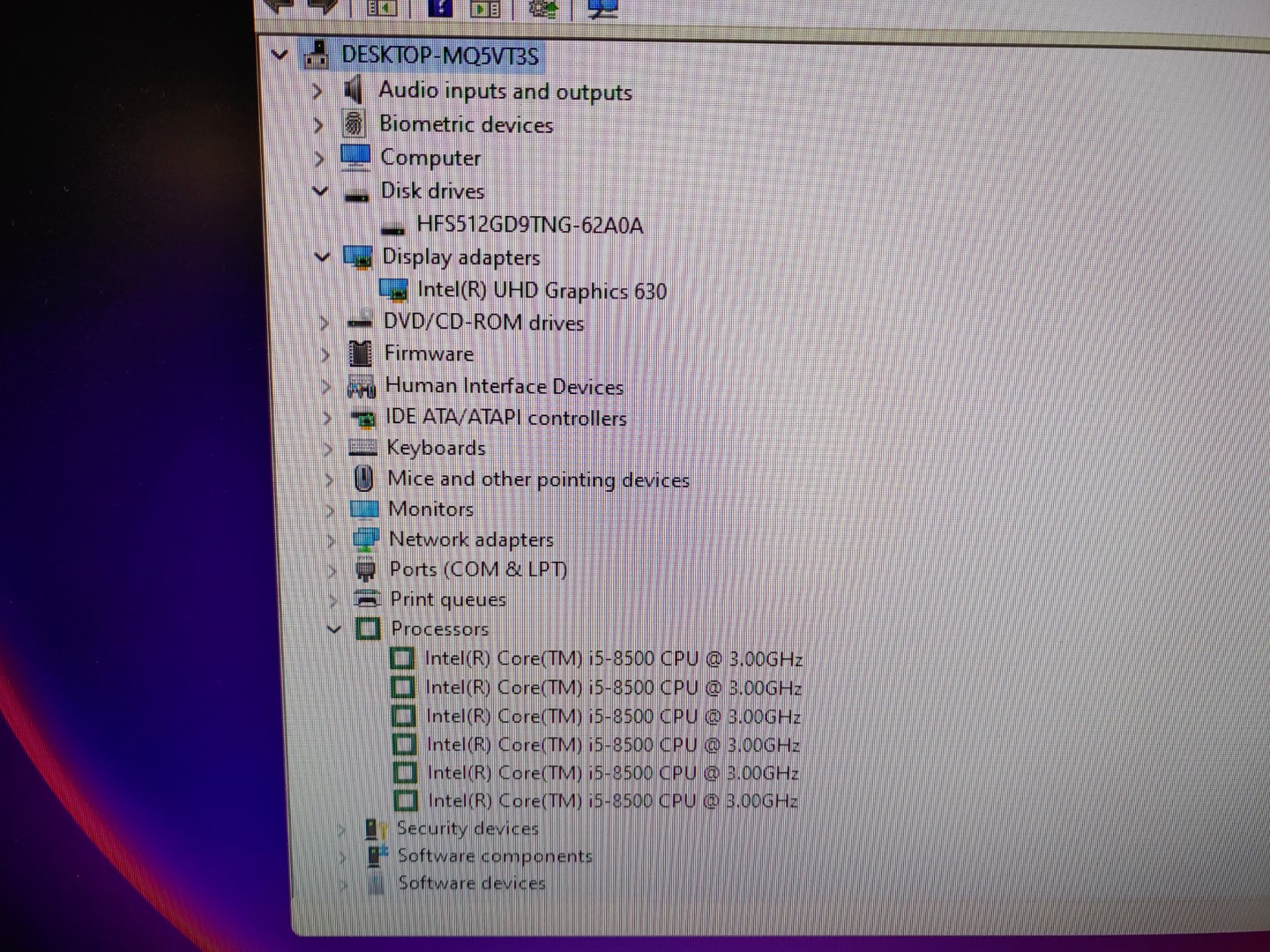Click the Processors category icon
The image size is (1270, 952).
point(369,628)
